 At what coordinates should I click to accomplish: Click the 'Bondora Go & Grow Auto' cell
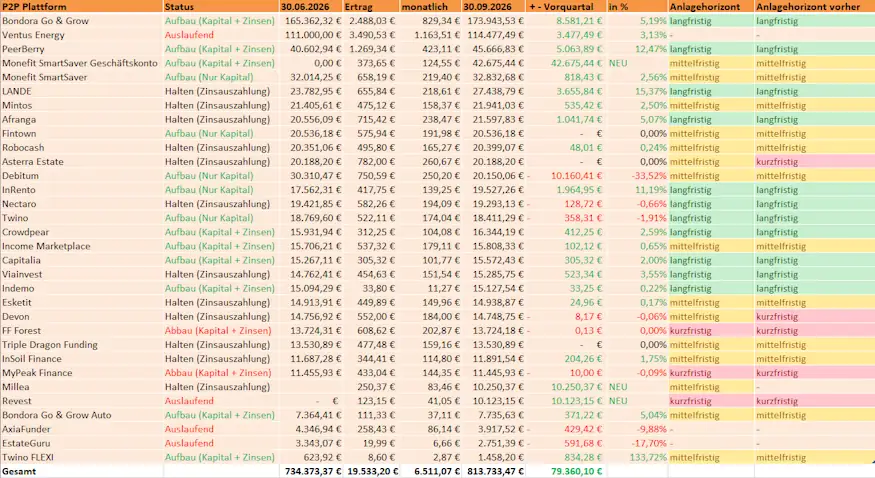(81, 415)
